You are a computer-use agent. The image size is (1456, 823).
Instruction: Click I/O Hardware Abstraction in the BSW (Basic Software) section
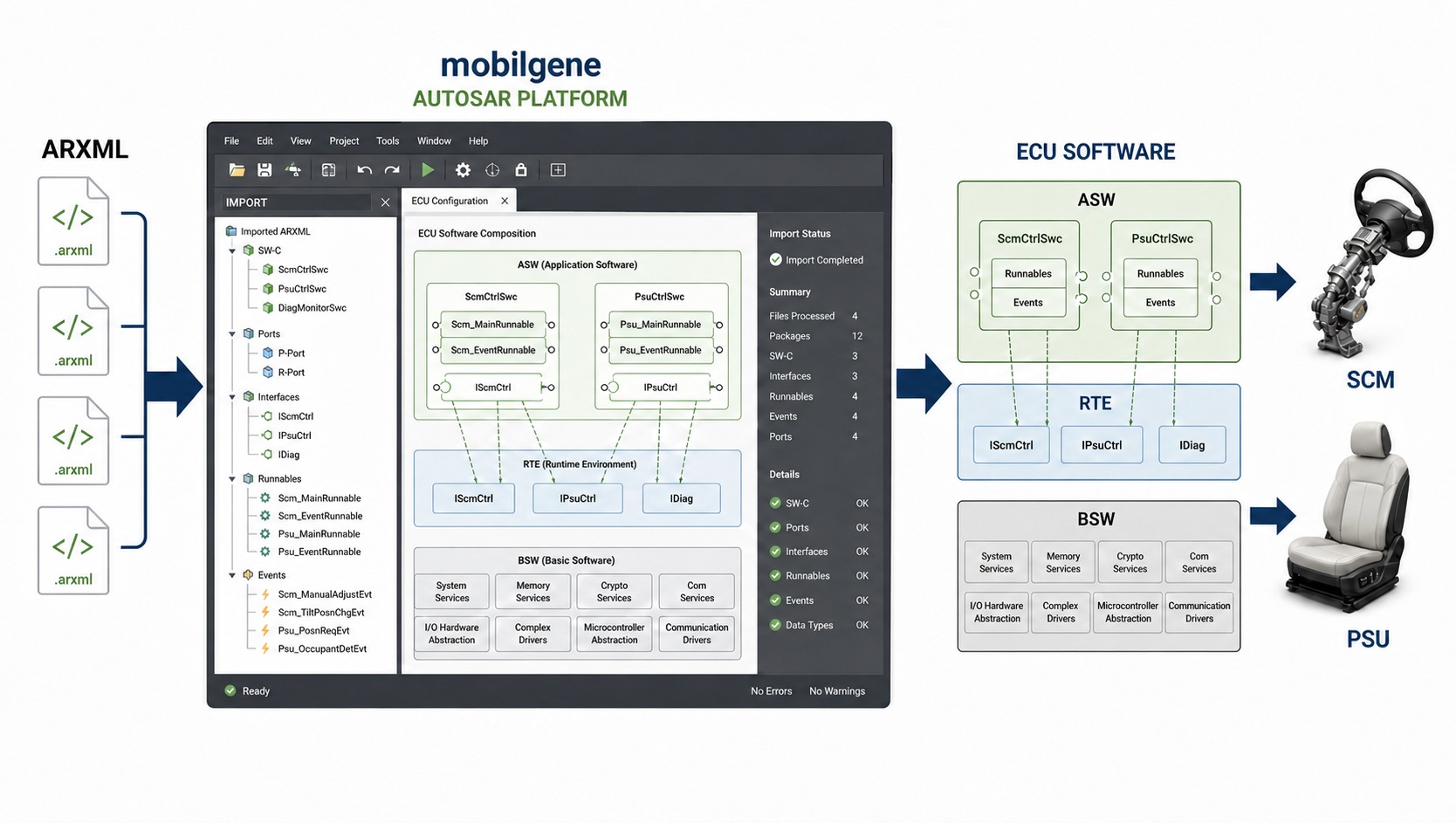tap(451, 634)
